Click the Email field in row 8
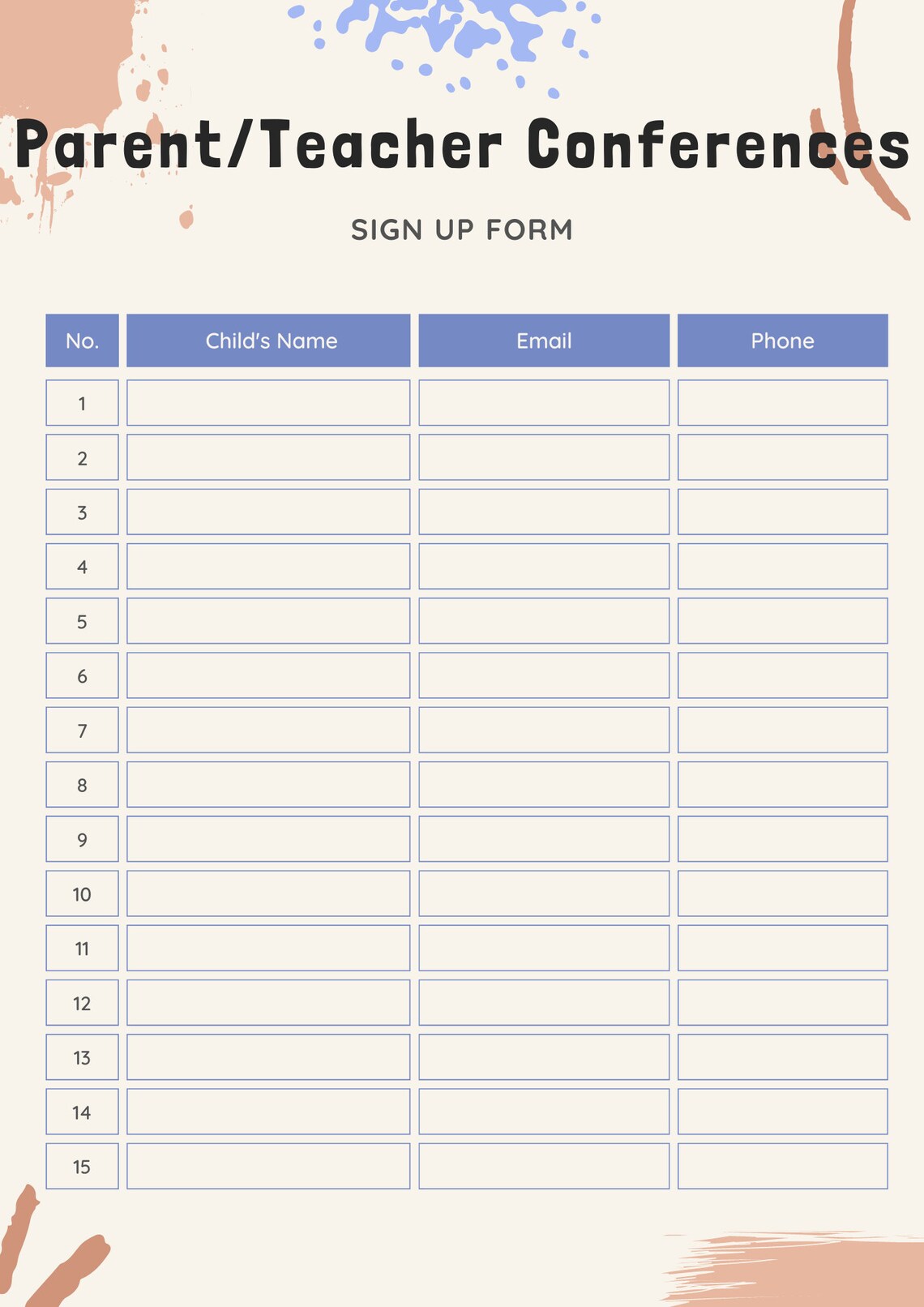Screen dimensions: 924x1307 tap(544, 784)
